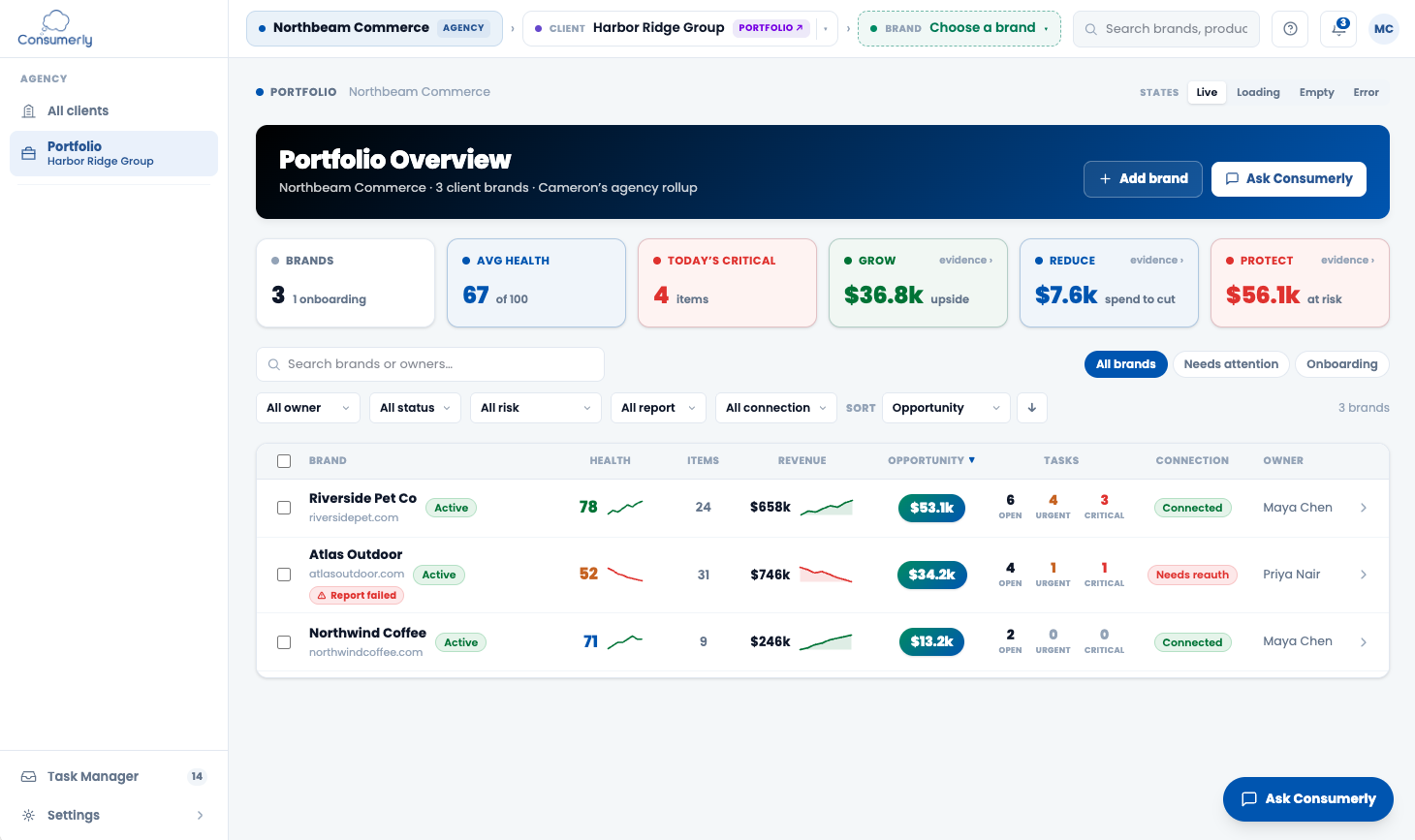Open the Opportunity sort dropdown
Viewport: 1415px width, 840px height.
pos(947,408)
